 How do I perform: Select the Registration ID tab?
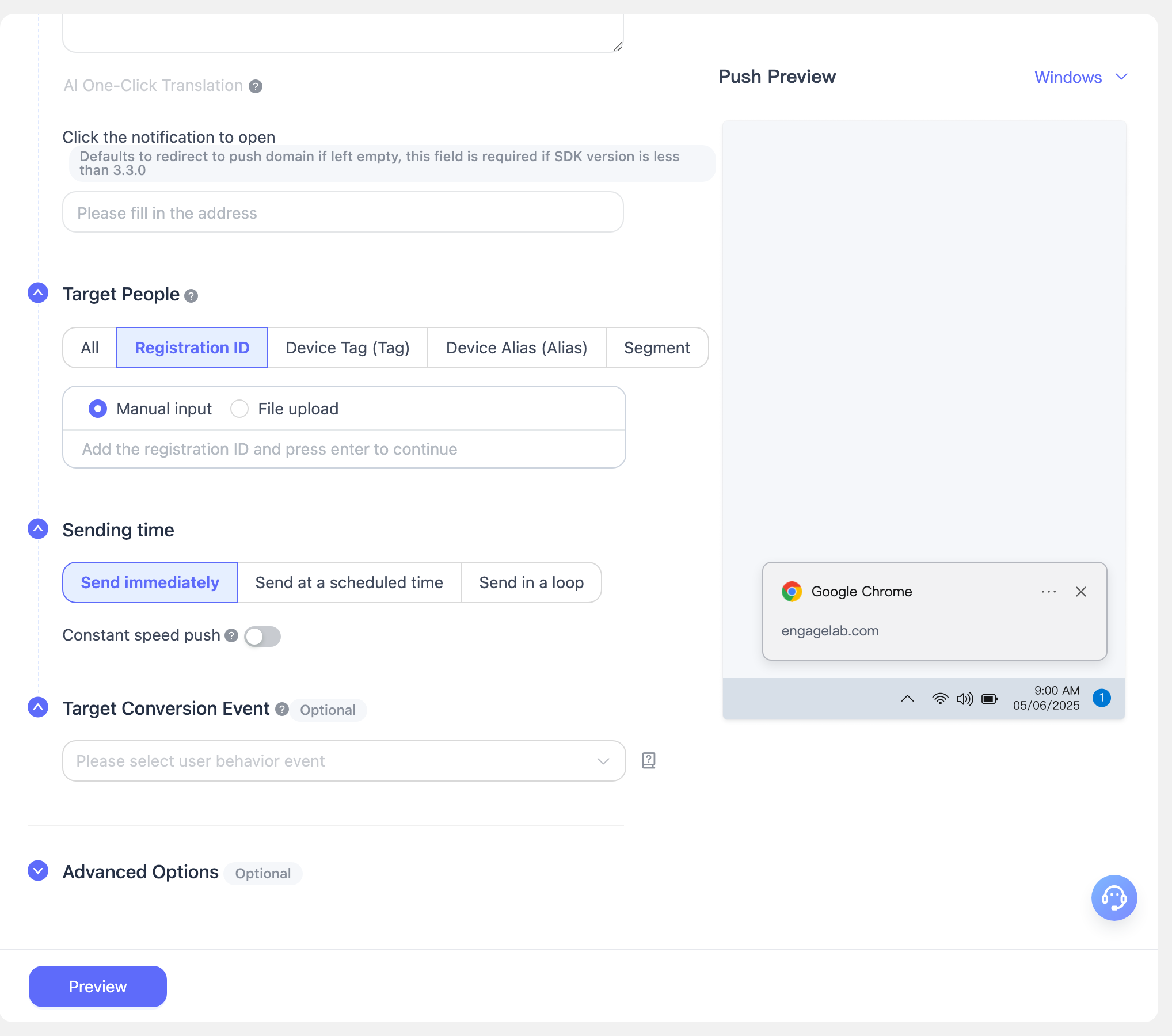pos(192,348)
